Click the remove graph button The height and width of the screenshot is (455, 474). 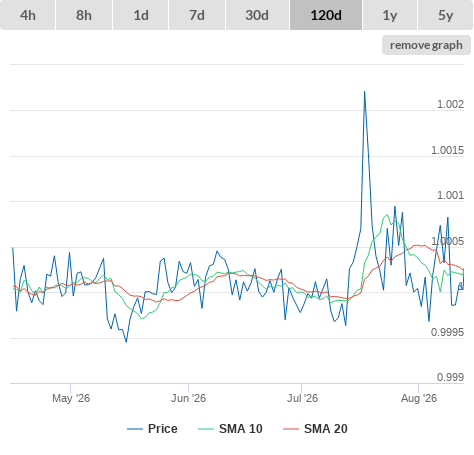coord(426,45)
